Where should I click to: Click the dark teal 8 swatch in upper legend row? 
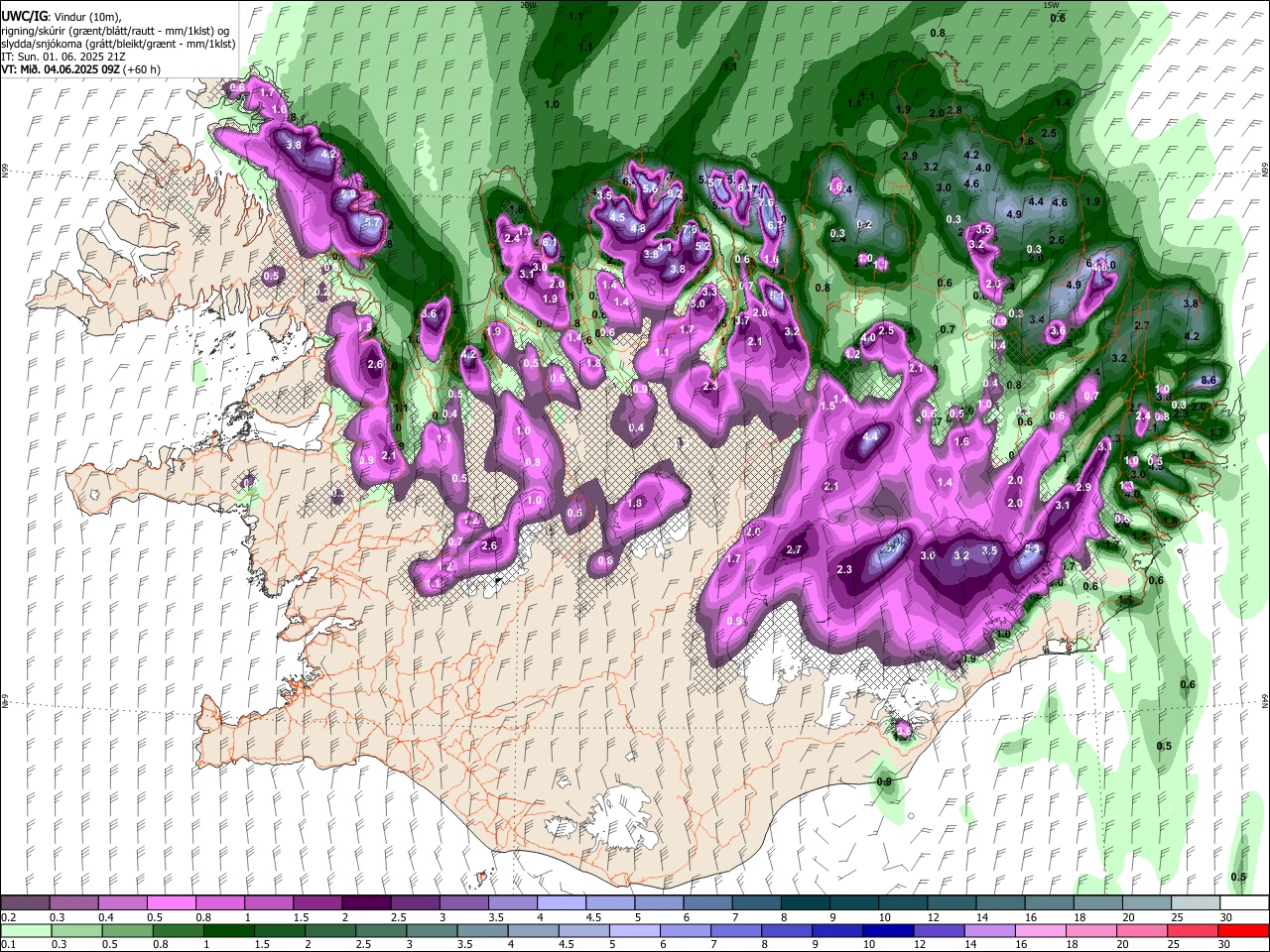coord(805,902)
